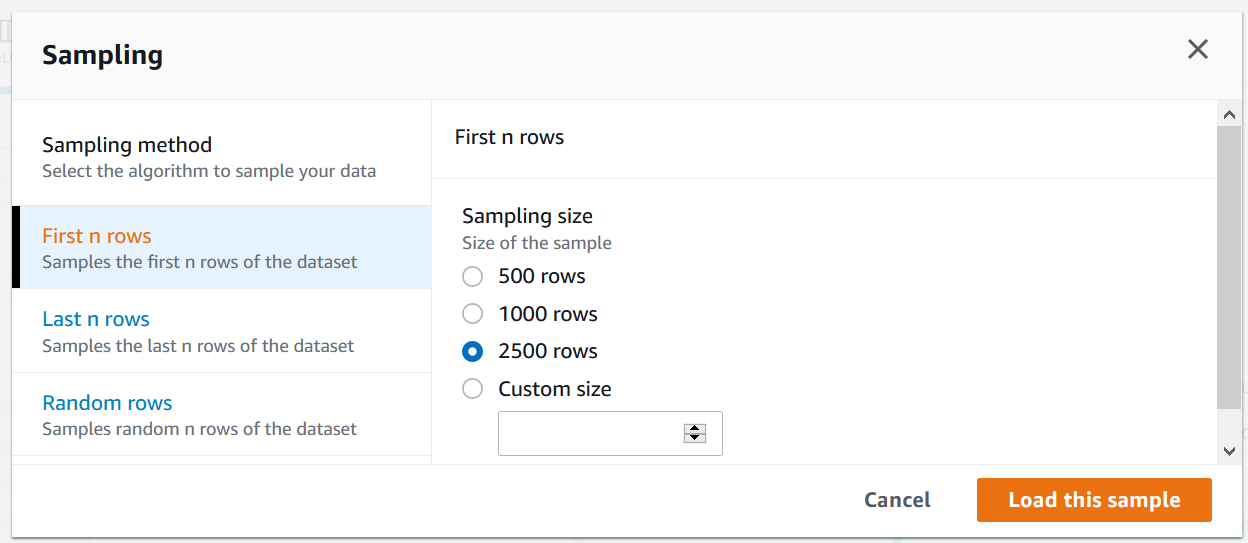Click the First n rows panel header
The height and width of the screenshot is (543, 1248).
509,138
